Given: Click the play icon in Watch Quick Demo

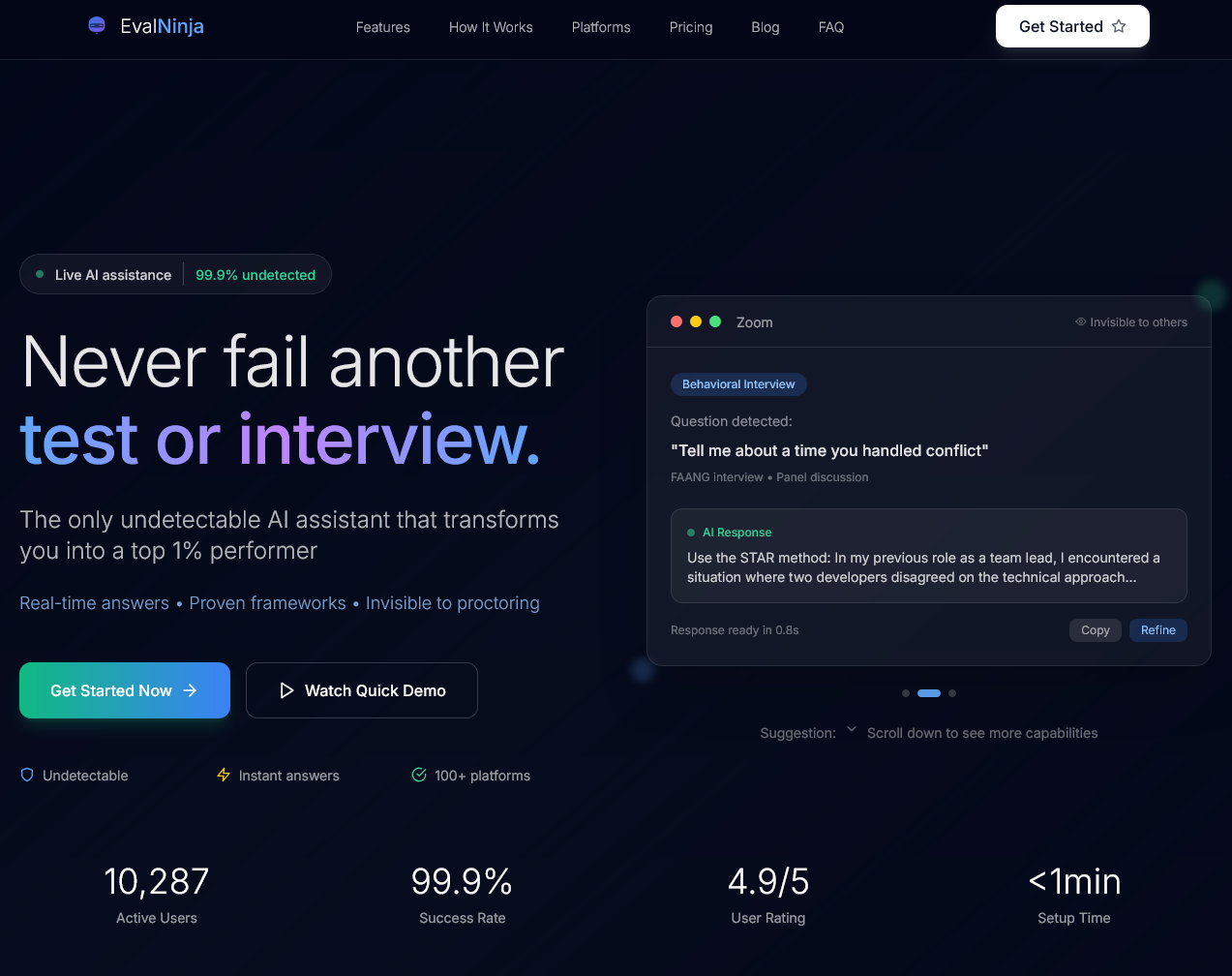Looking at the screenshot, I should (286, 690).
